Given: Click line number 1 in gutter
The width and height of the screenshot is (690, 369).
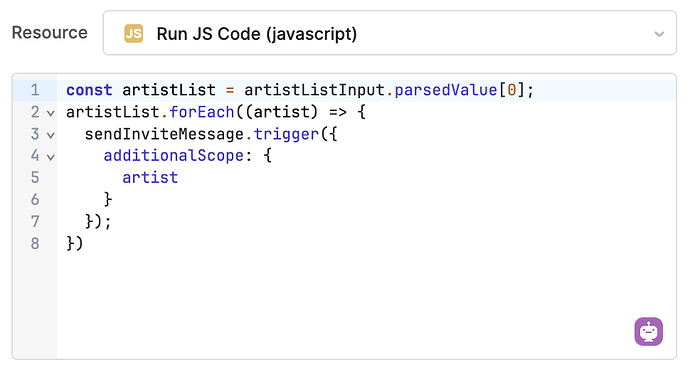Looking at the screenshot, I should tap(35, 90).
